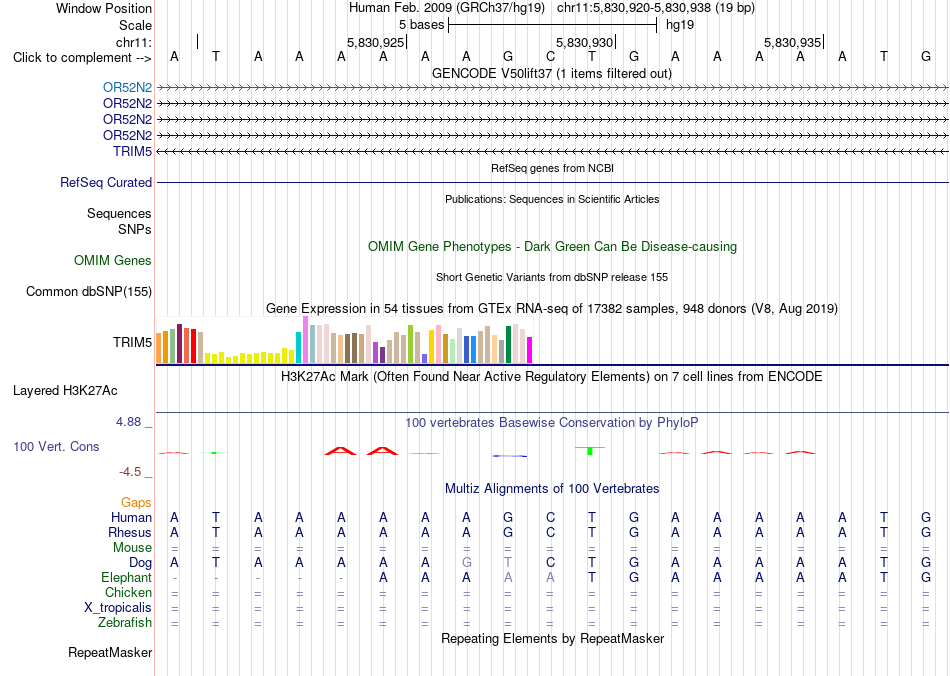Viewport: 950px width, 676px height.
Task: Click the chr11: ruler label
Action: [x=134, y=42]
